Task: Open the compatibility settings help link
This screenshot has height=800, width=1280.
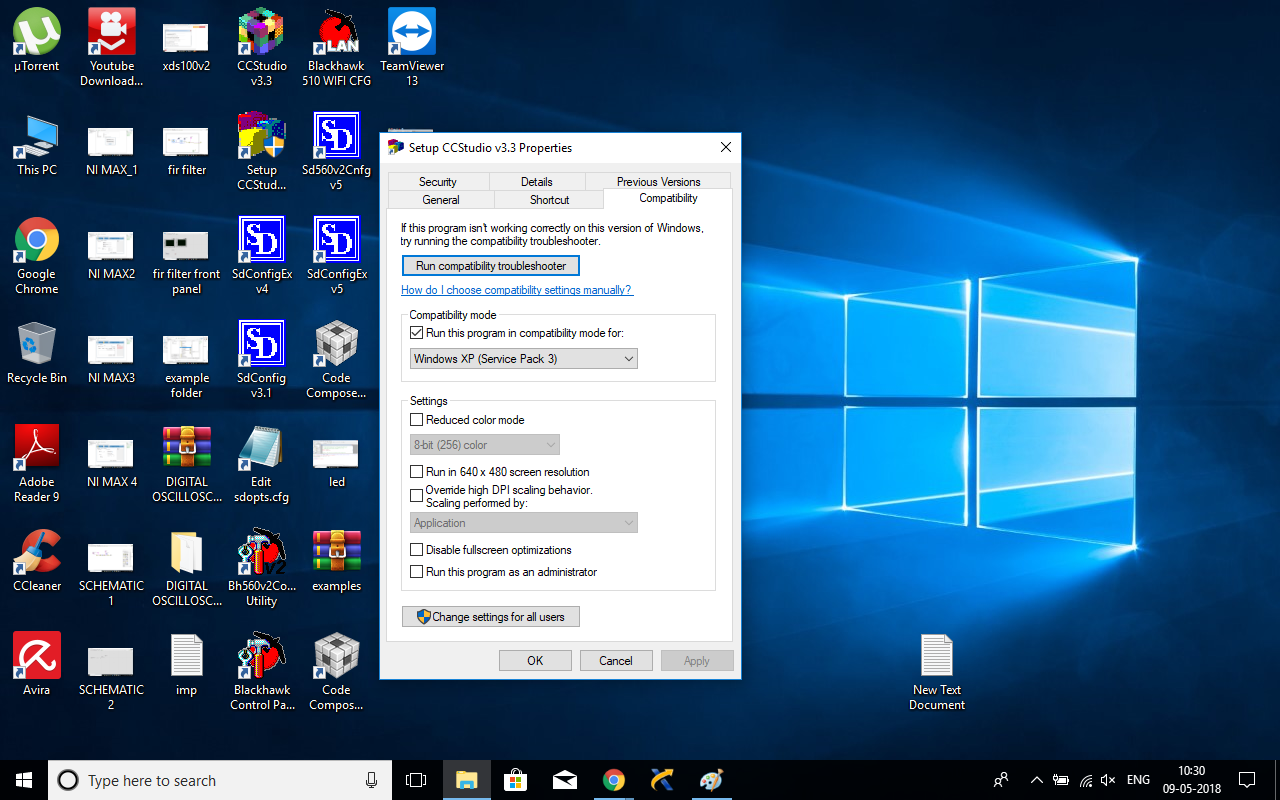Action: (x=517, y=290)
